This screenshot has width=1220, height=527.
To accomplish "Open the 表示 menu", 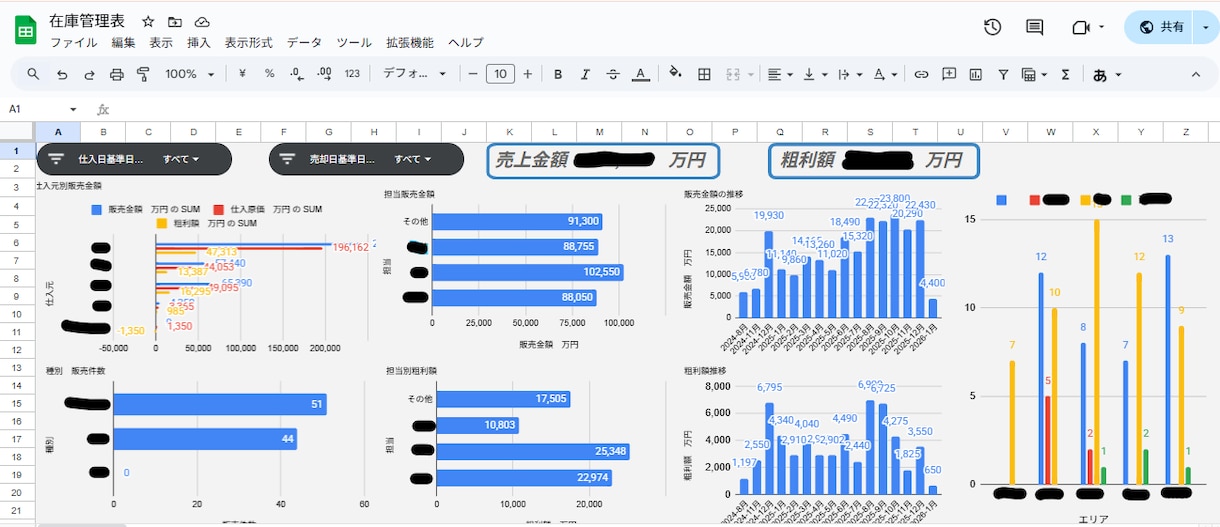I will [161, 43].
